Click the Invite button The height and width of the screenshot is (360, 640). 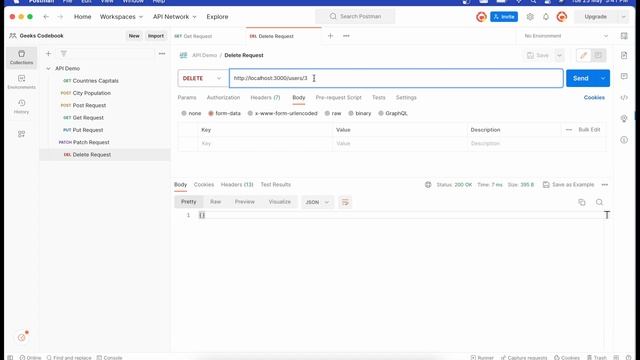pyautogui.click(x=504, y=17)
